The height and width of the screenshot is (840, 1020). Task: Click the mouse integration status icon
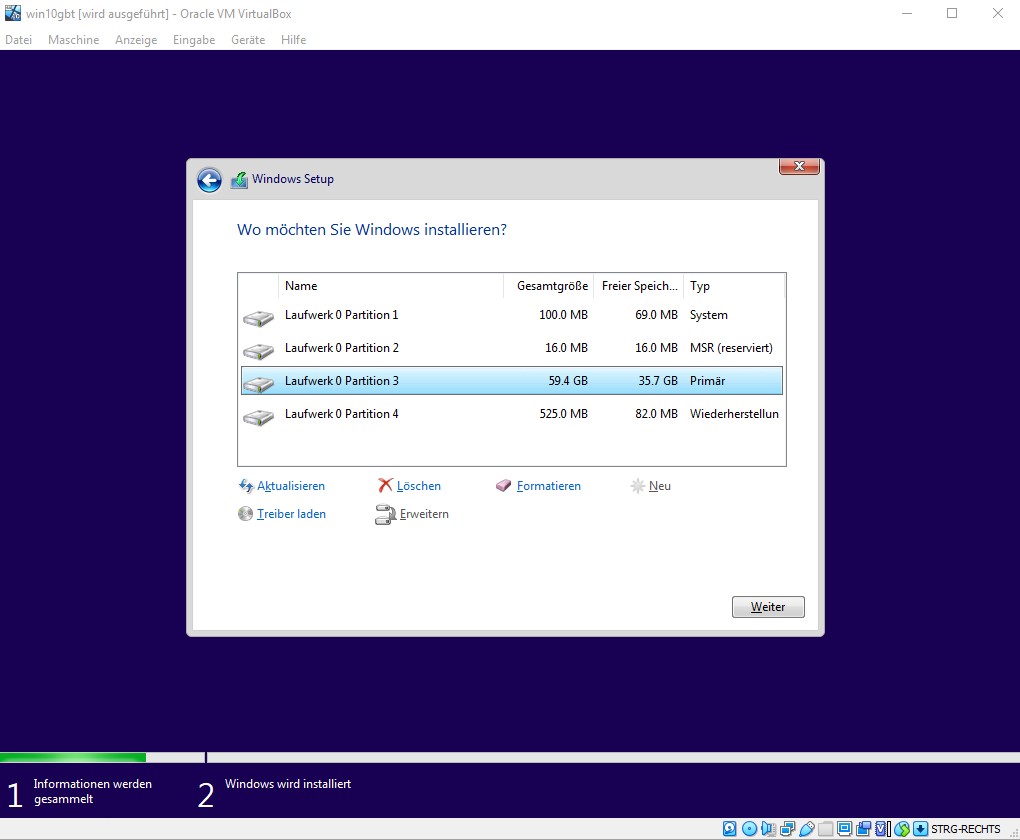[902, 828]
